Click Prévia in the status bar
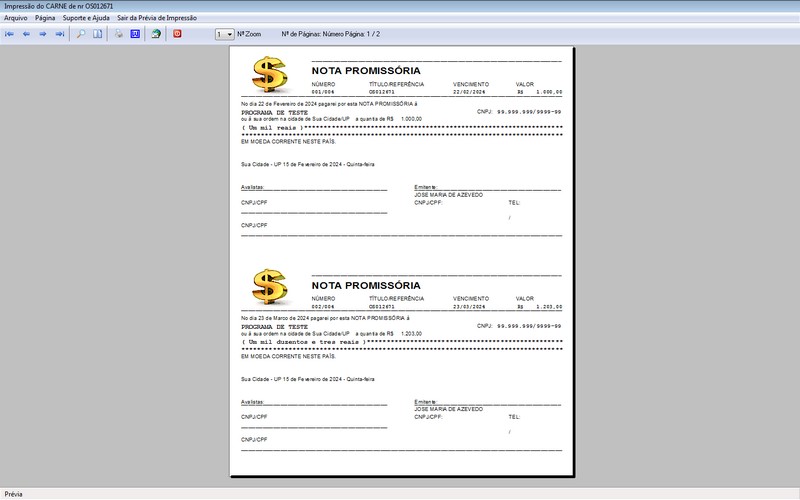The width and height of the screenshot is (800, 500). point(13,494)
